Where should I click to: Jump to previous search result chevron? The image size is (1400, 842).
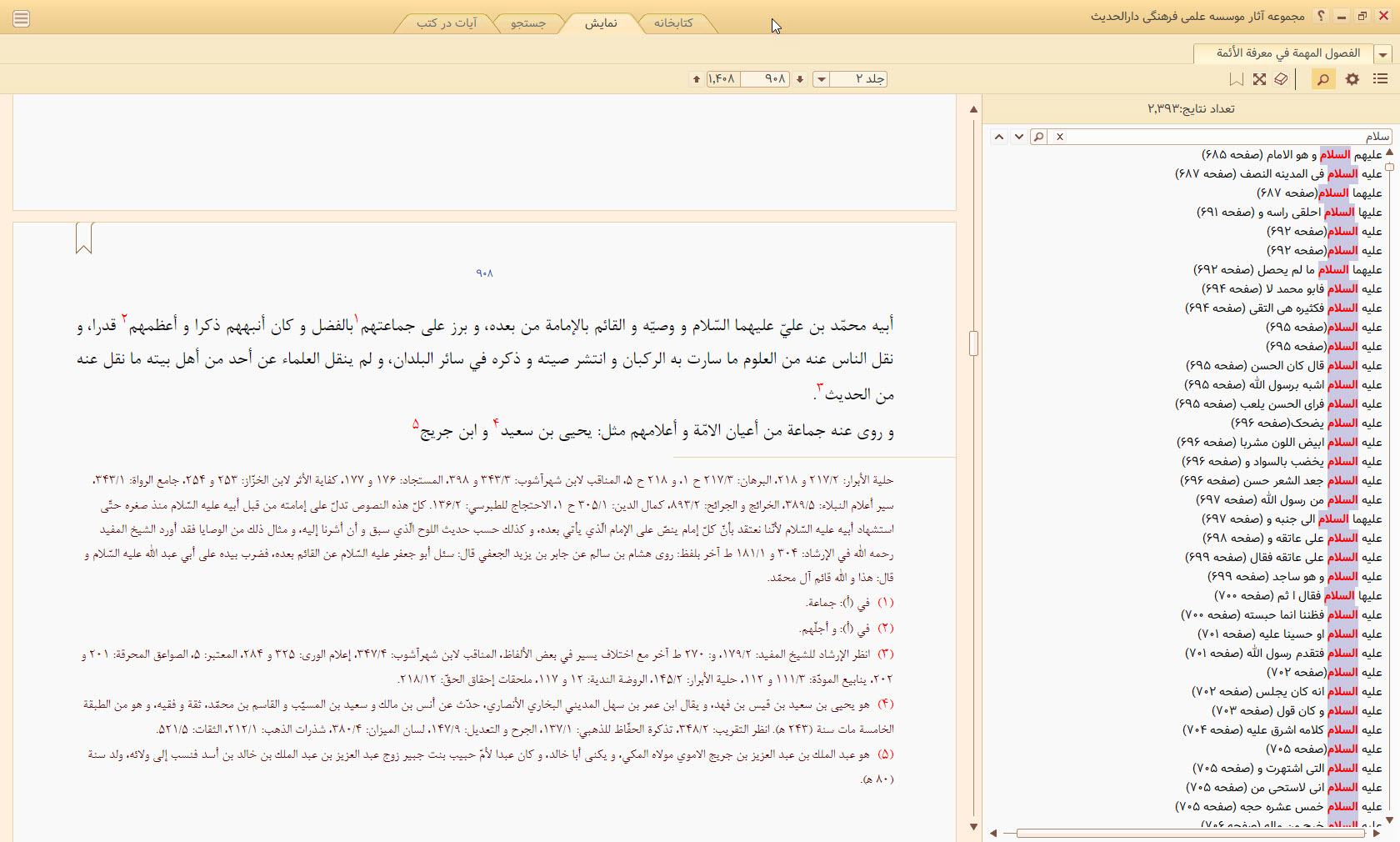[x=999, y=137]
